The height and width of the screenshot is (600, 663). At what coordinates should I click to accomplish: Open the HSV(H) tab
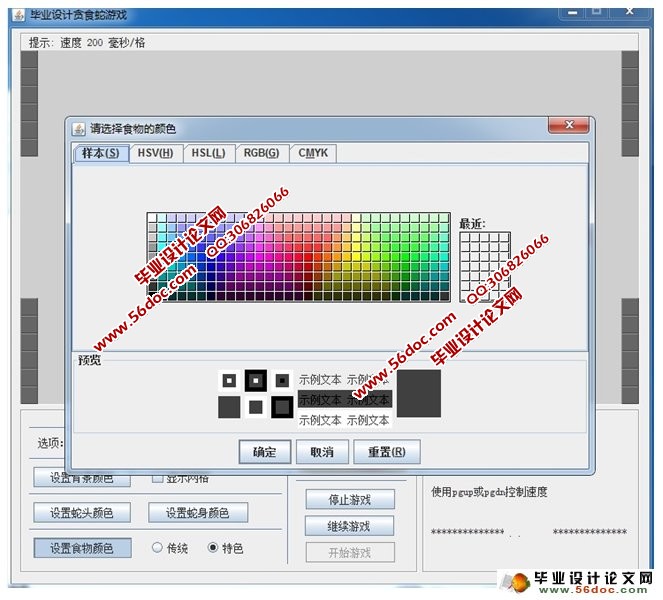click(155, 153)
